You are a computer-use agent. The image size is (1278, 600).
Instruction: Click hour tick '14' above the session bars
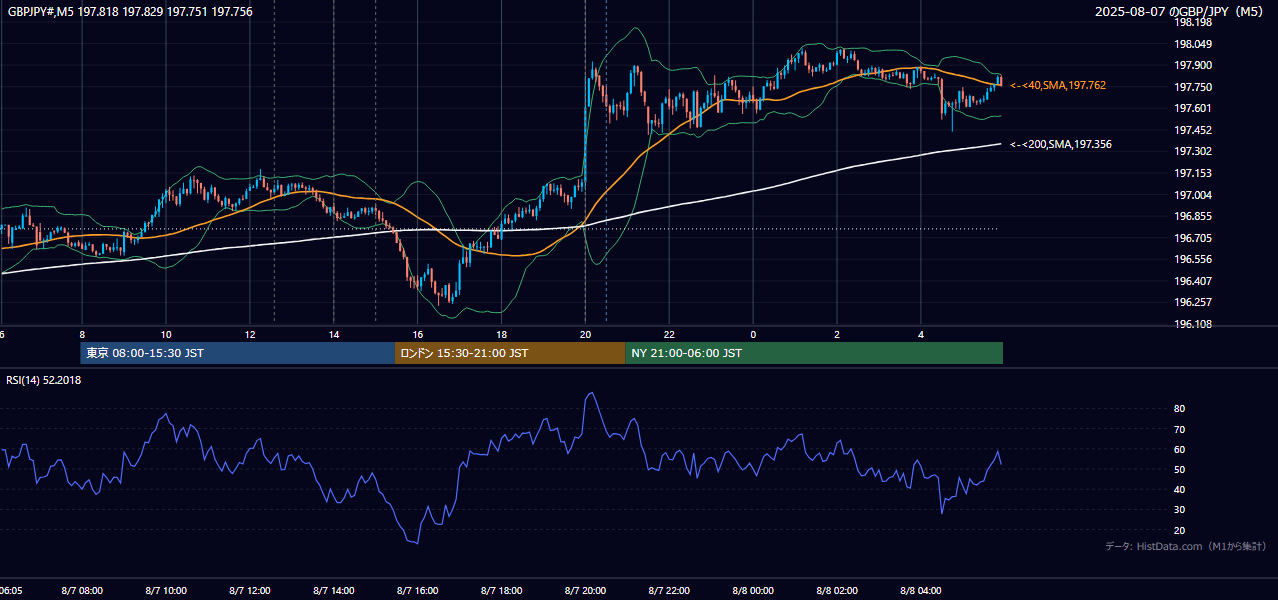(x=334, y=334)
